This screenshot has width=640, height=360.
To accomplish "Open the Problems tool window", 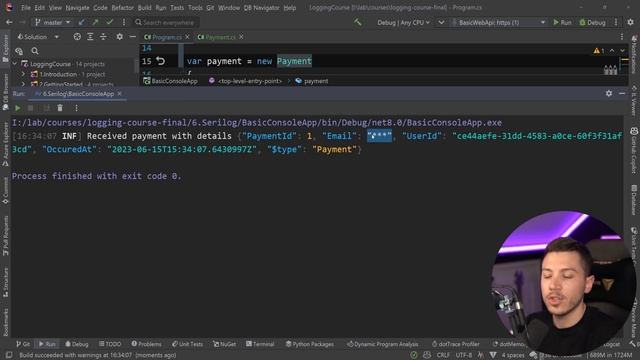I will [146, 344].
